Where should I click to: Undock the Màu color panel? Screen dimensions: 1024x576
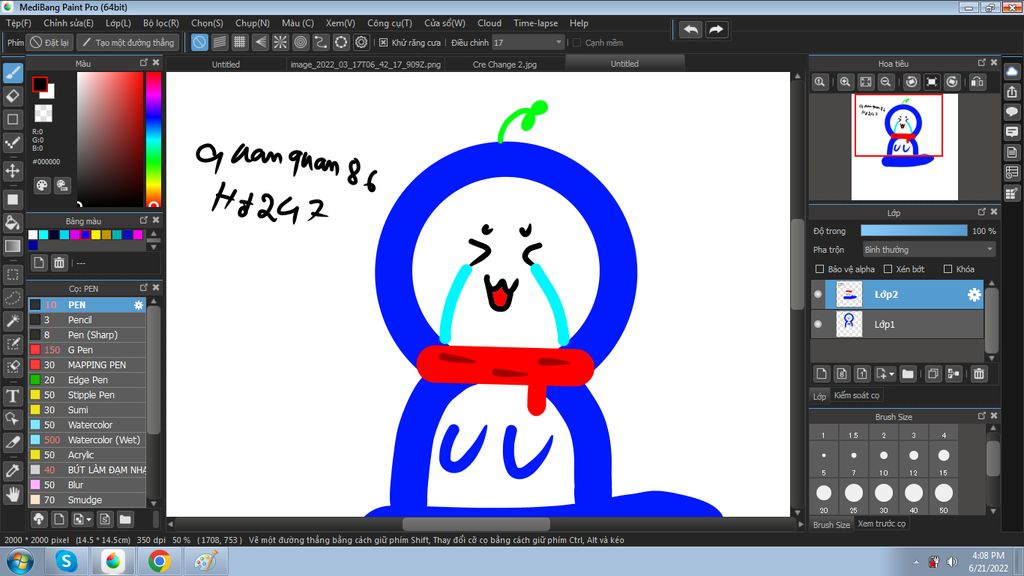point(144,63)
